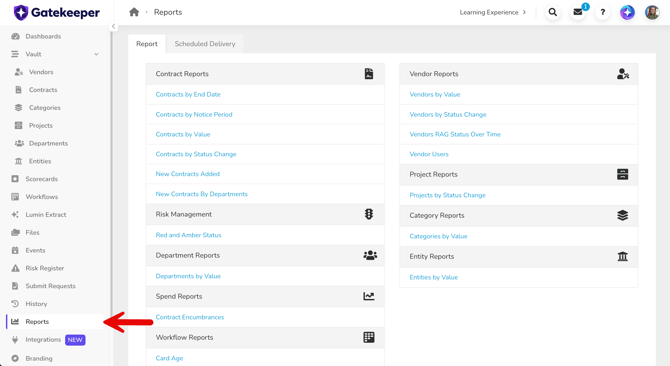Open Contracts by End Date report

click(x=188, y=94)
